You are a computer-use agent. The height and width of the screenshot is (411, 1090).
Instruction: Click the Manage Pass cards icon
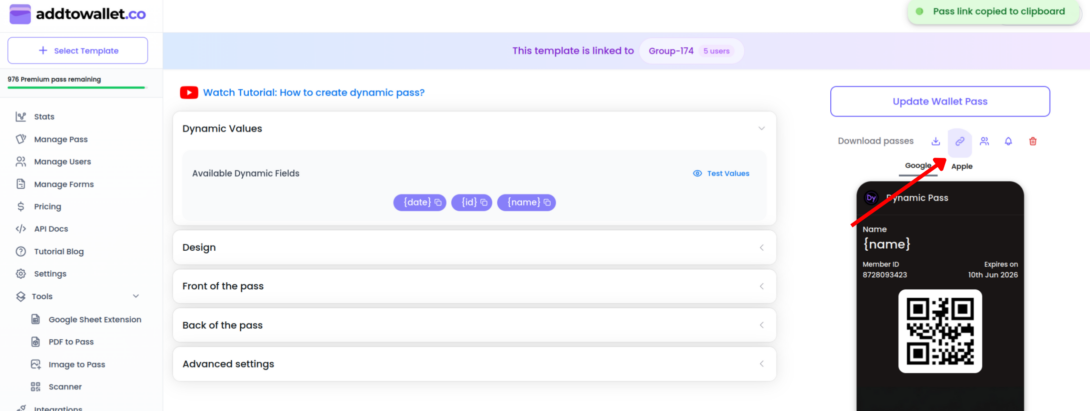pyautogui.click(x=21, y=139)
